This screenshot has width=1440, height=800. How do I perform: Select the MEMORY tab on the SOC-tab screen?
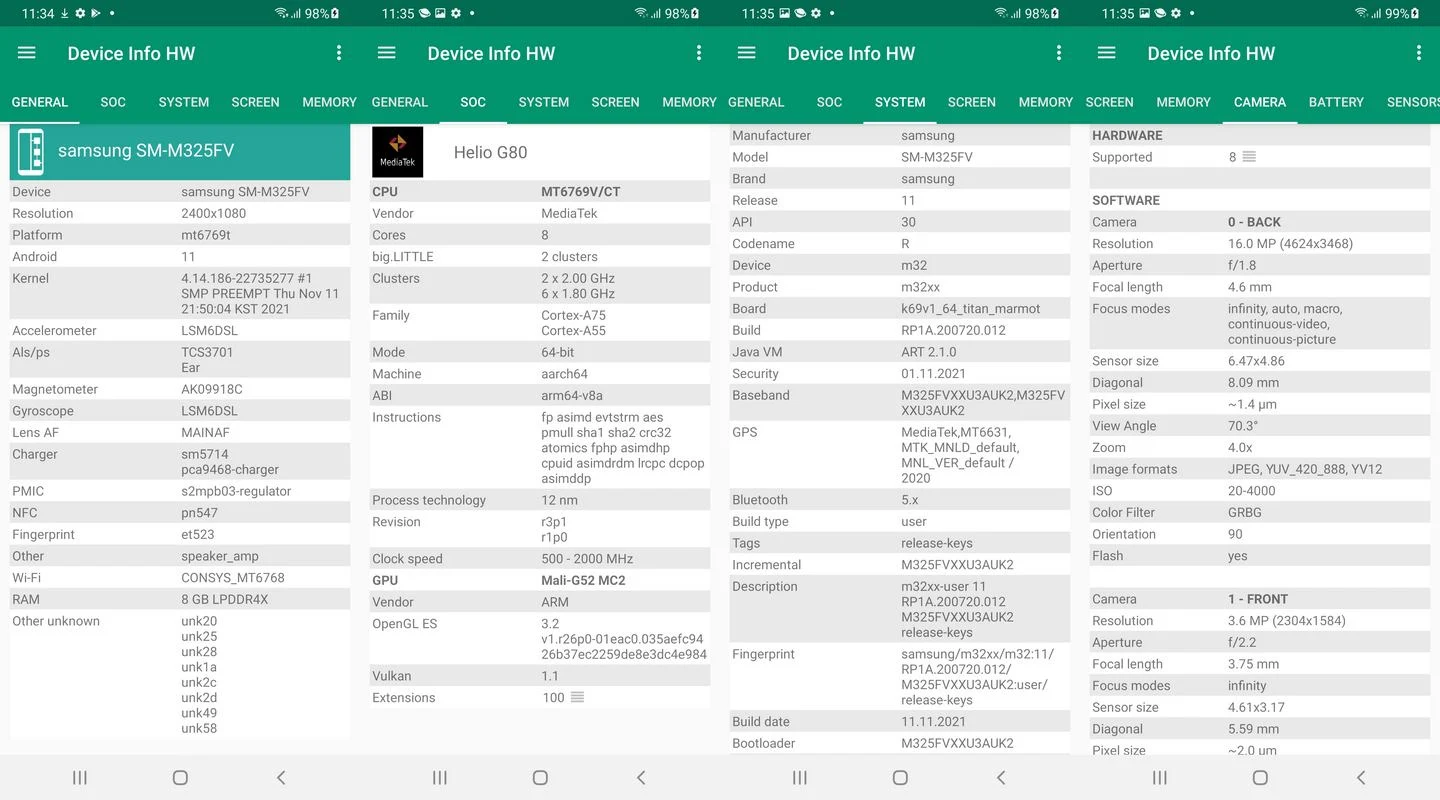point(689,102)
